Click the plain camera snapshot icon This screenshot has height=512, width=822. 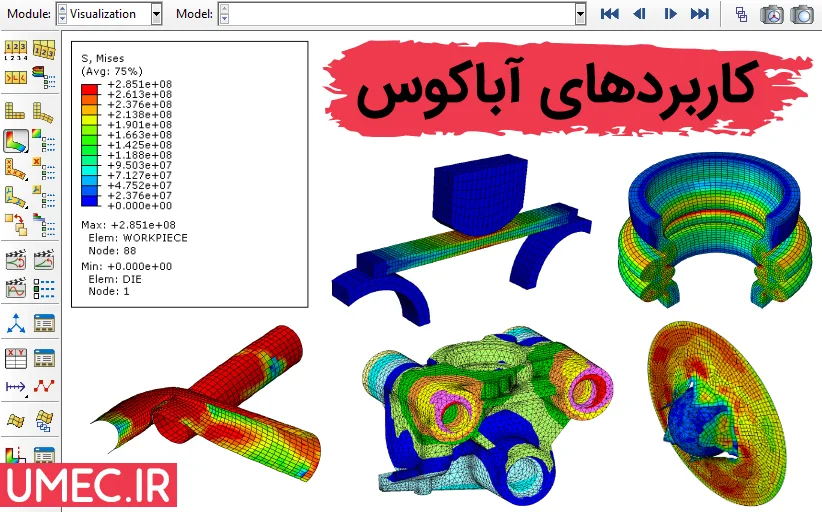(802, 14)
